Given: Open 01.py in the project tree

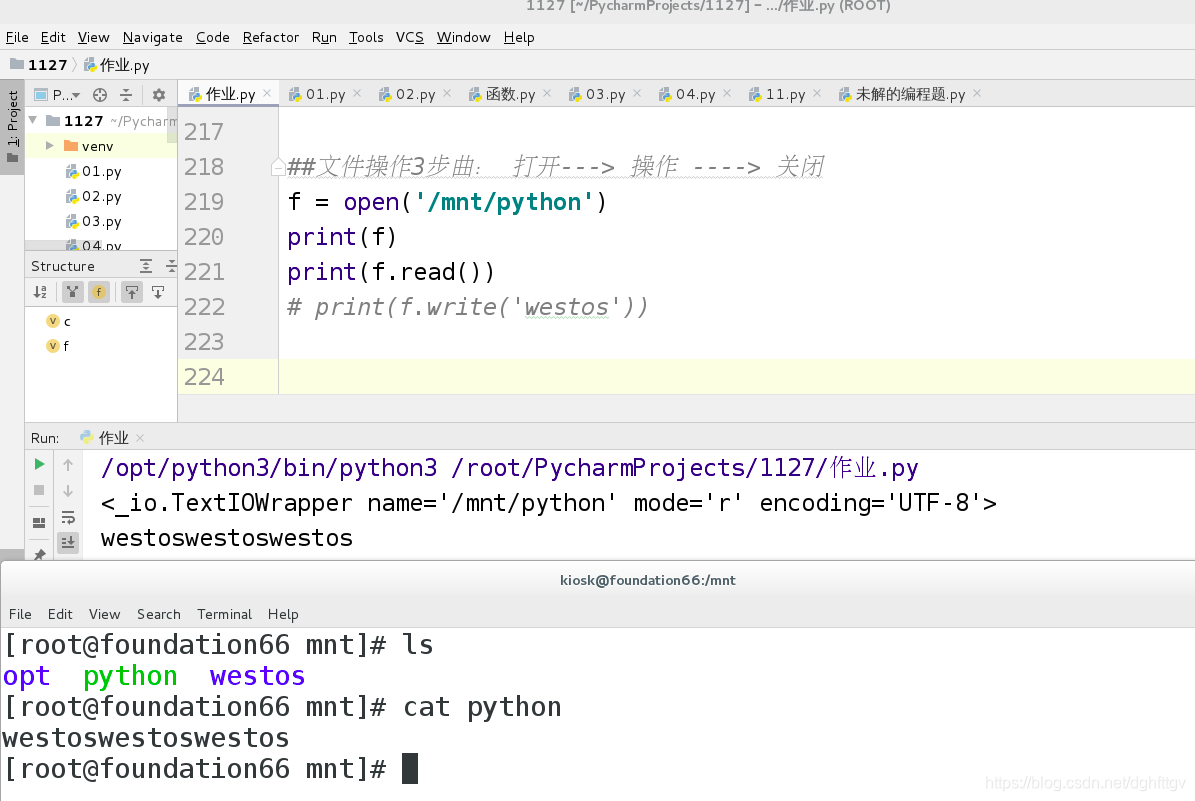Looking at the screenshot, I should click(x=93, y=171).
